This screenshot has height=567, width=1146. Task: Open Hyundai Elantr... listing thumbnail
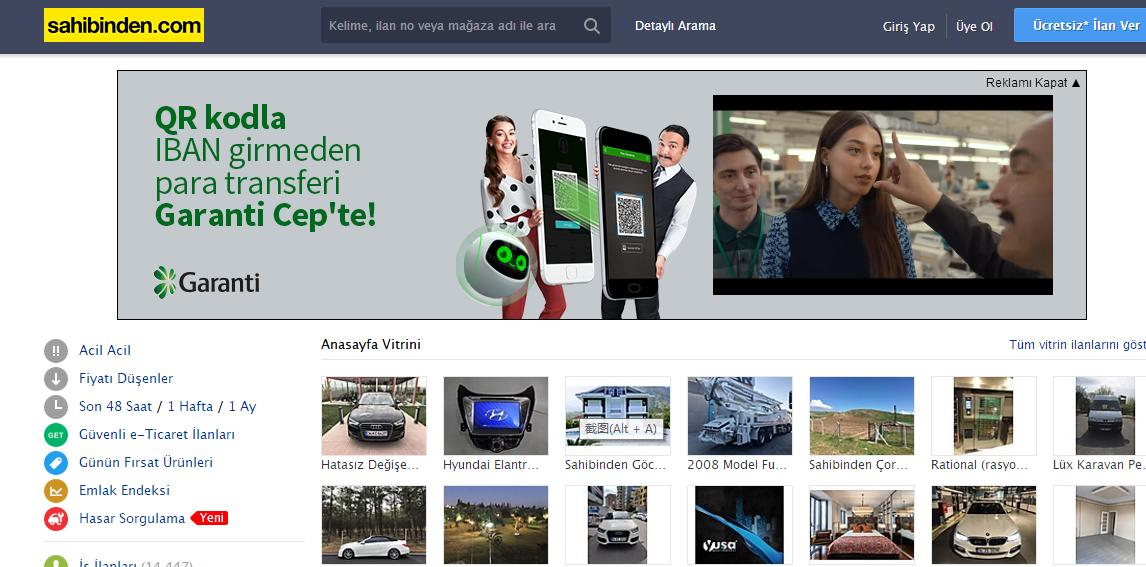point(496,416)
